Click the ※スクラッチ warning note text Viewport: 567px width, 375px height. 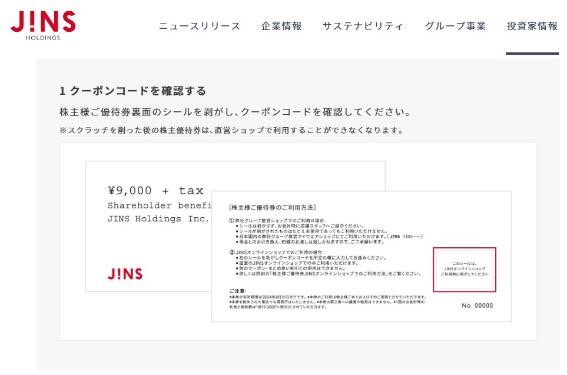pyautogui.click(x=231, y=130)
